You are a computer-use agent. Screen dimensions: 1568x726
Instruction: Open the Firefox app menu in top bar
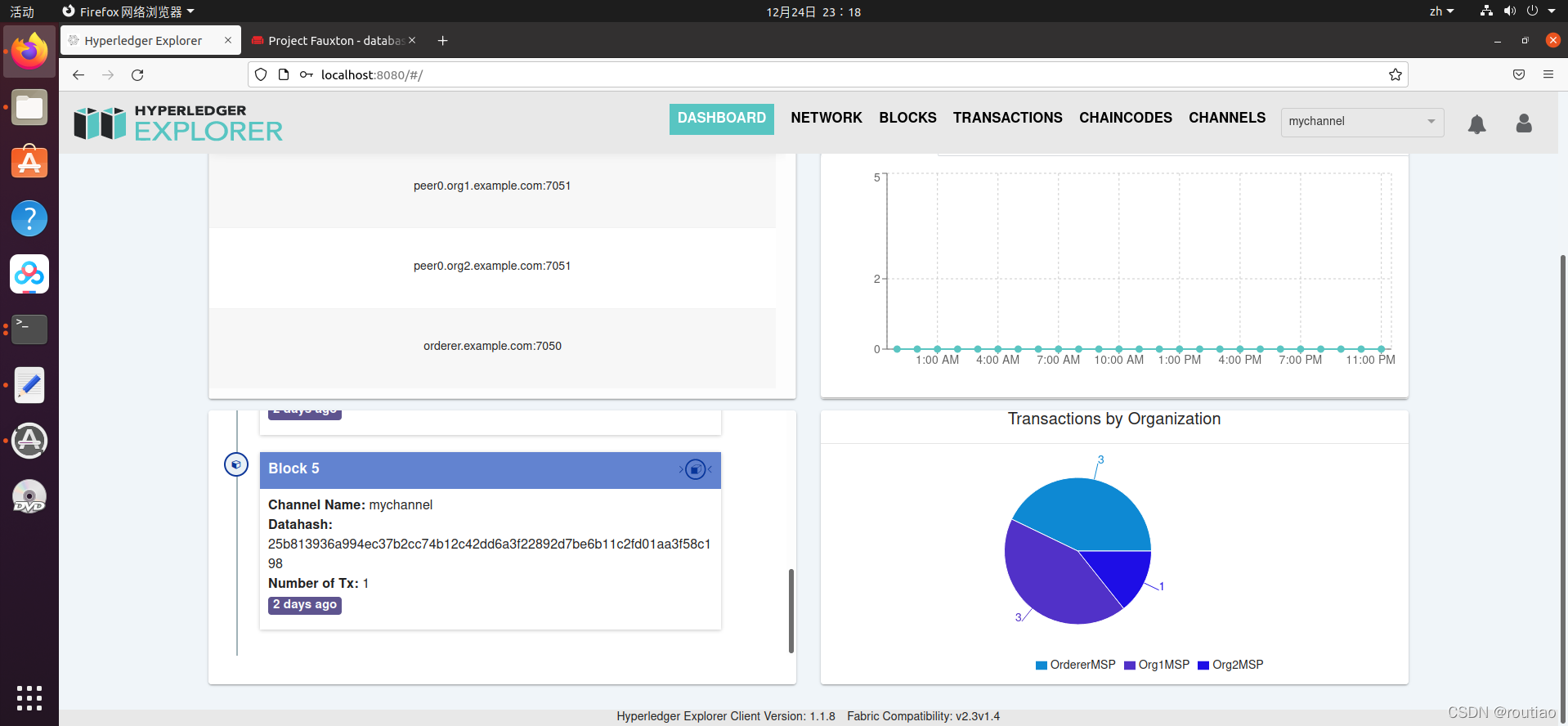(129, 11)
